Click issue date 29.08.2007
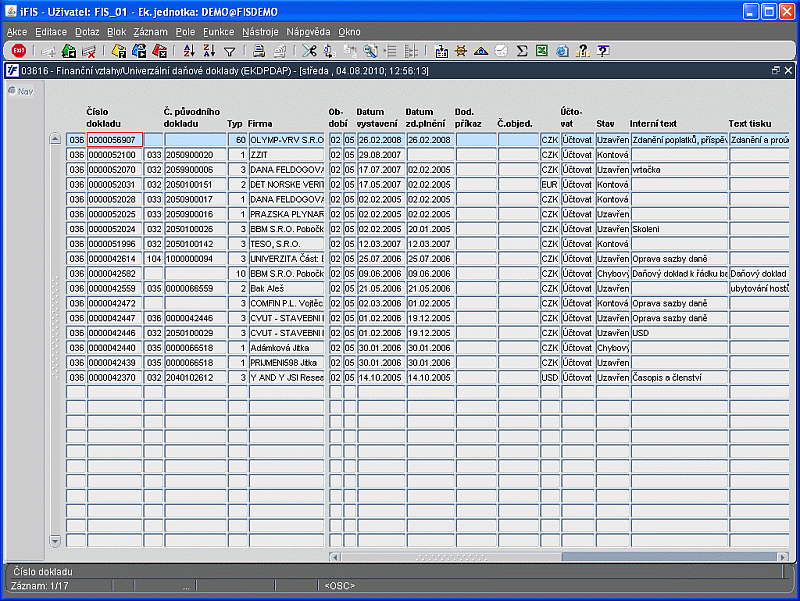The image size is (800, 601). [x=381, y=155]
